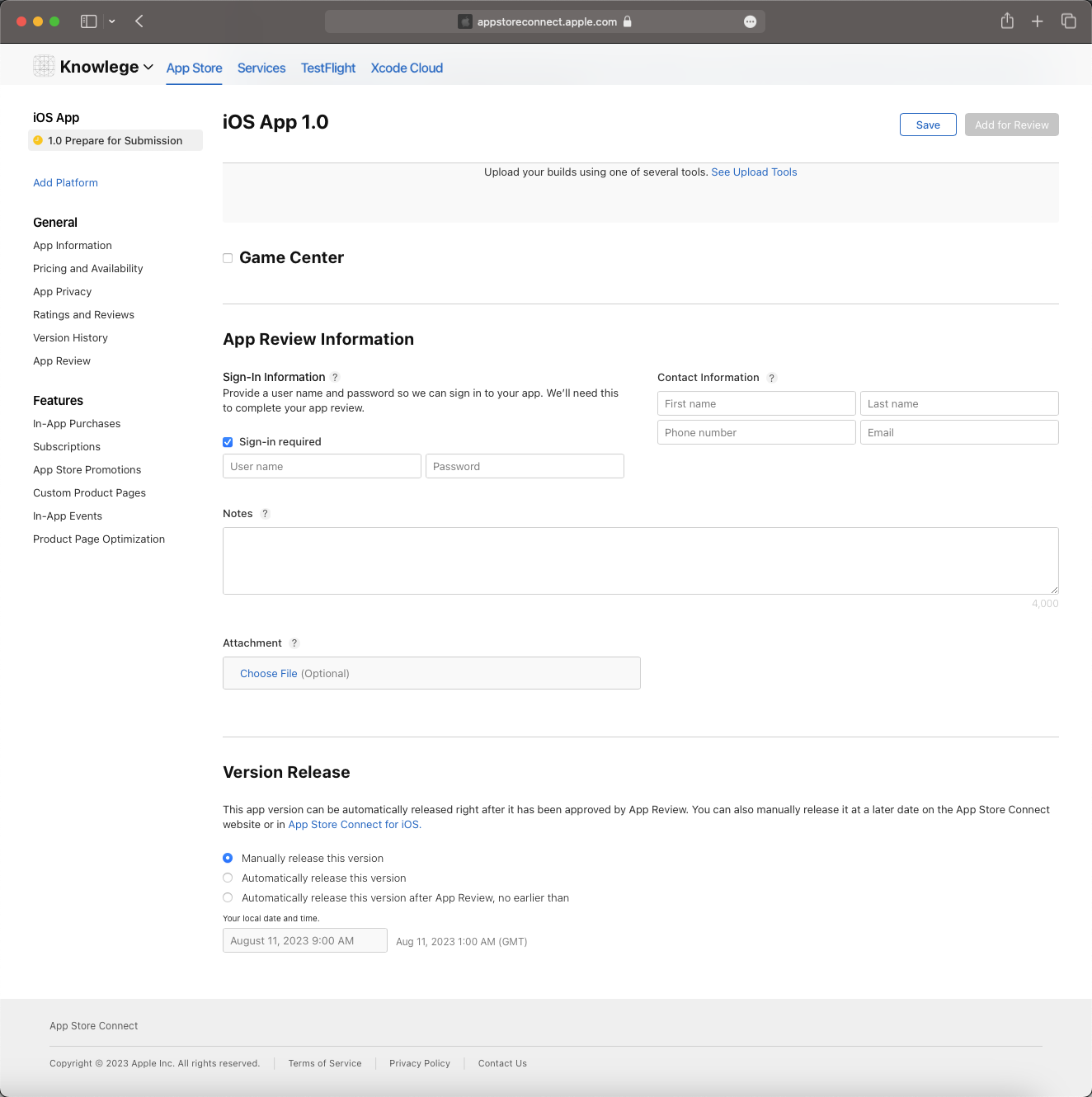Switch to the Xcode Cloud tab
This screenshot has height=1097, width=1092.
407,68
